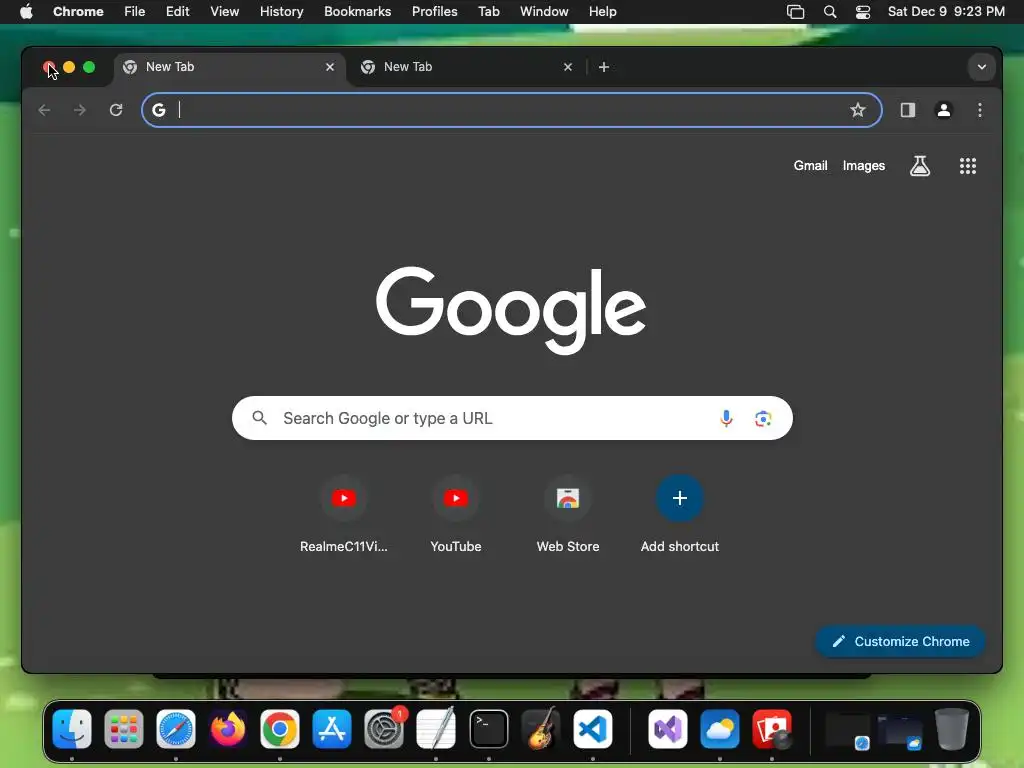Viewport: 1024px width, 768px height.
Task: Close the second New Tab
Action: [568, 67]
